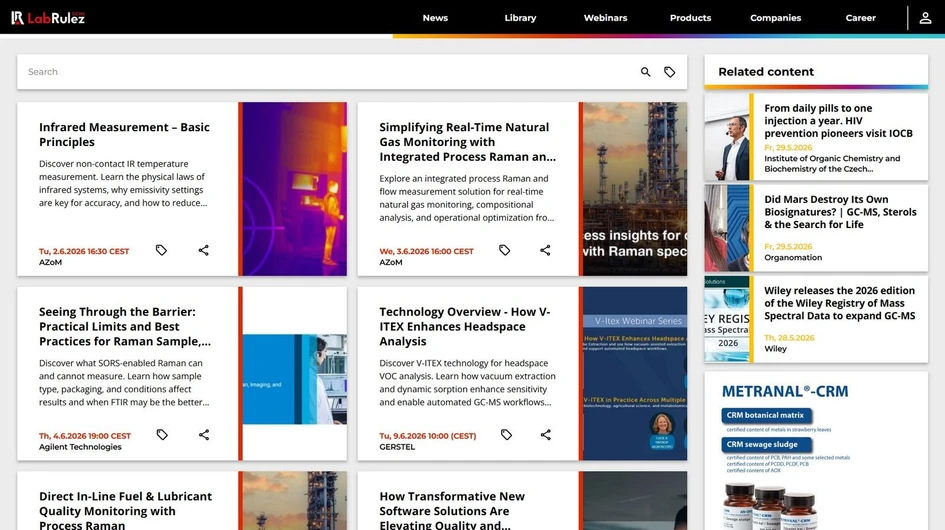The width and height of the screenshot is (945, 530).
Task: Click the Wiley Registry 2026 thumbnail
Action: [727, 319]
